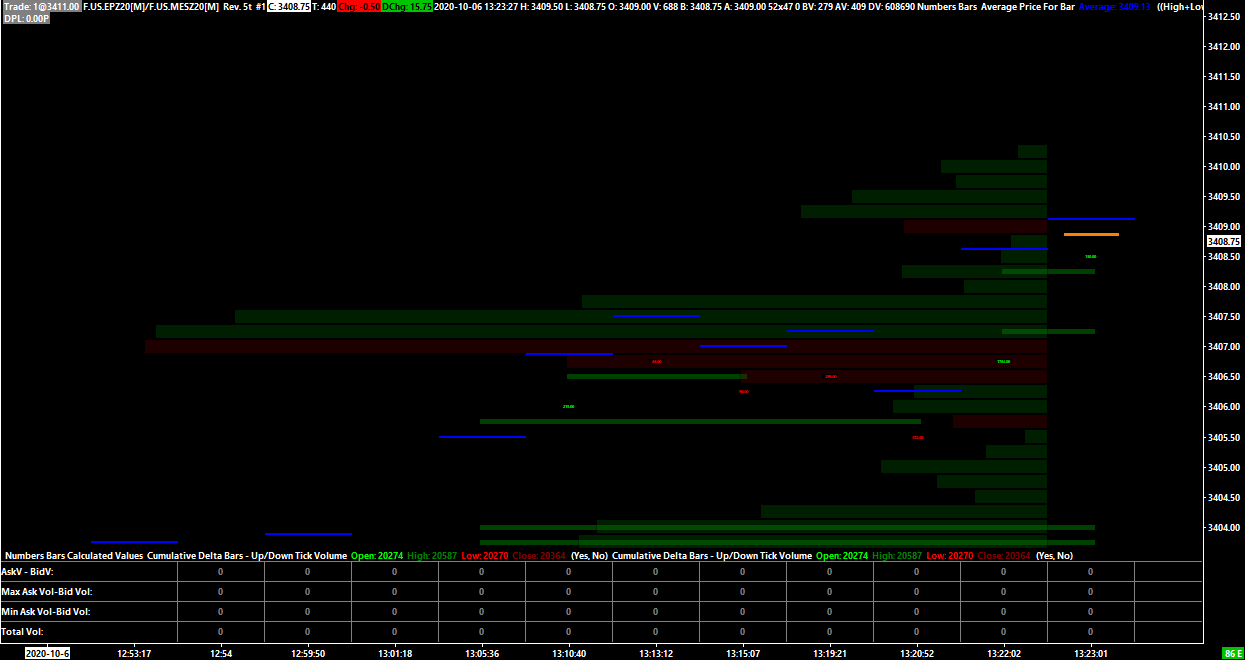Viewport: 1245px width, 660px height.
Task: Click the highlighted 3408.75 current price marker on scale
Action: [1224, 241]
